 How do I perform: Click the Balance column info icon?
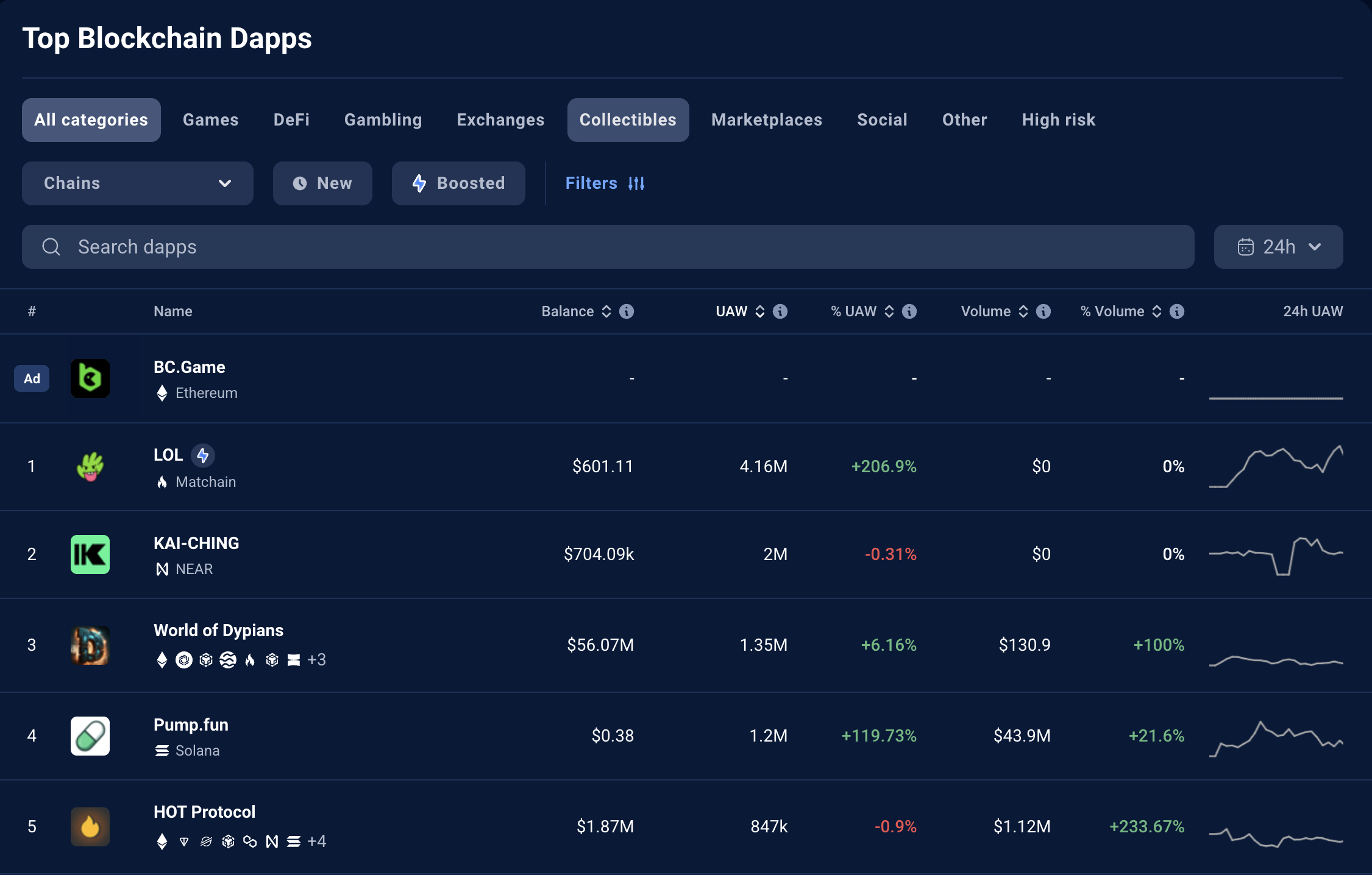tap(627, 311)
